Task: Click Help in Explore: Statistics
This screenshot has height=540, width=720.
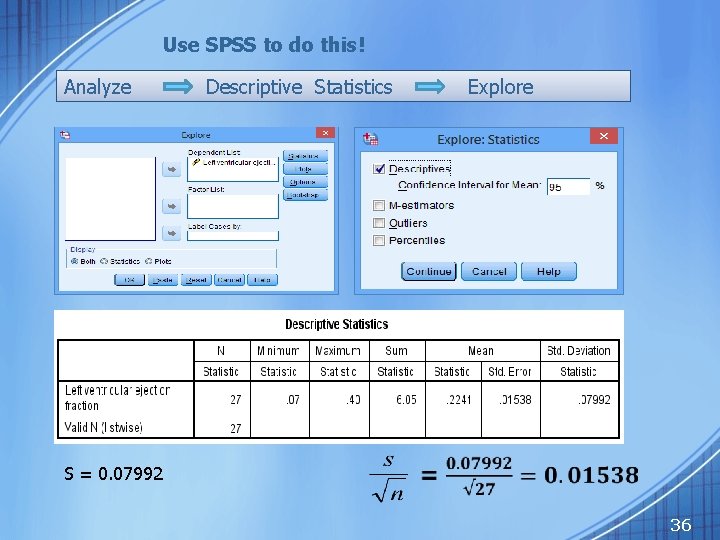Action: click(x=549, y=271)
